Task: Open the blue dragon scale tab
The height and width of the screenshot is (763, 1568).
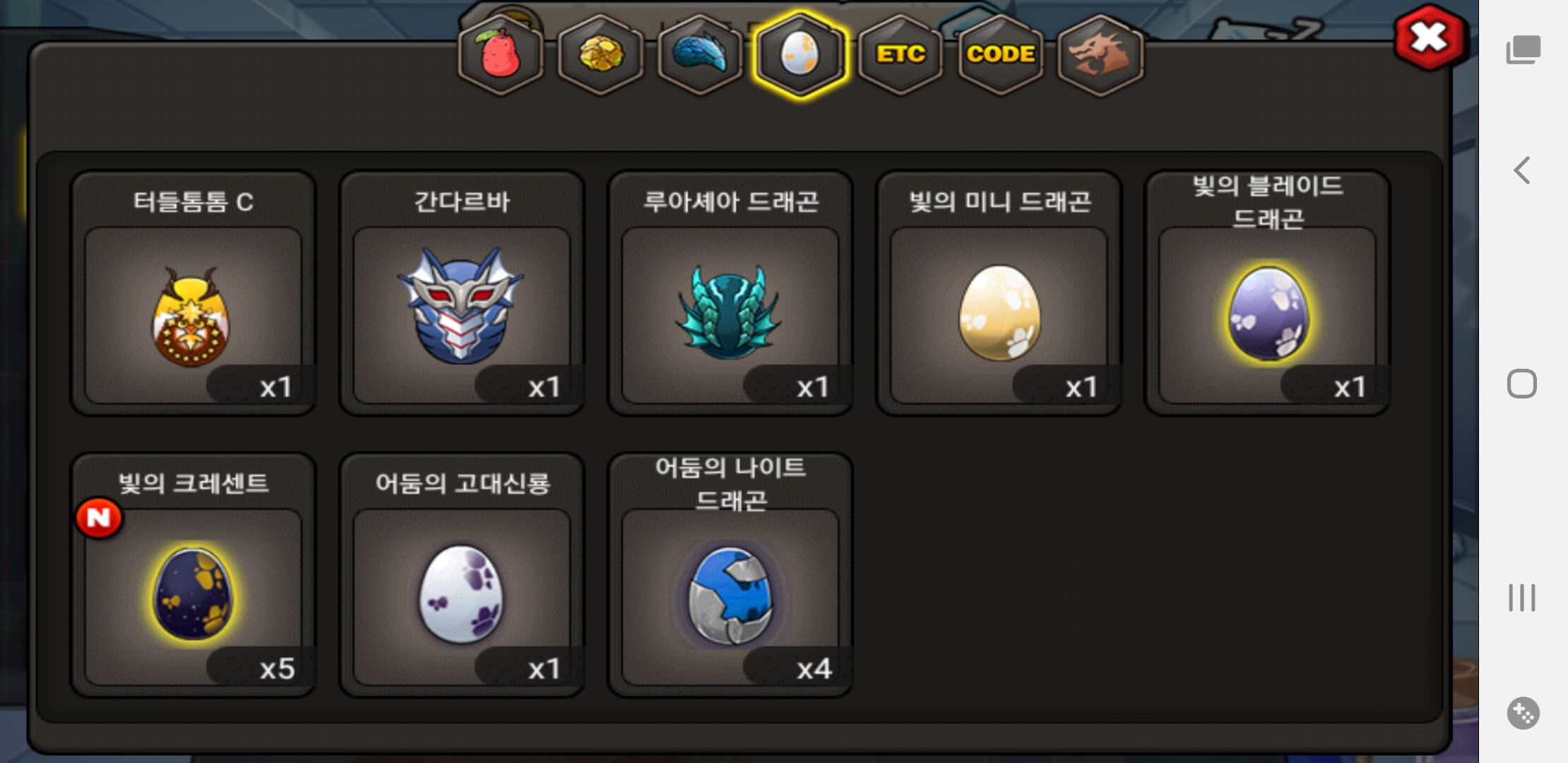Action: tap(700, 55)
